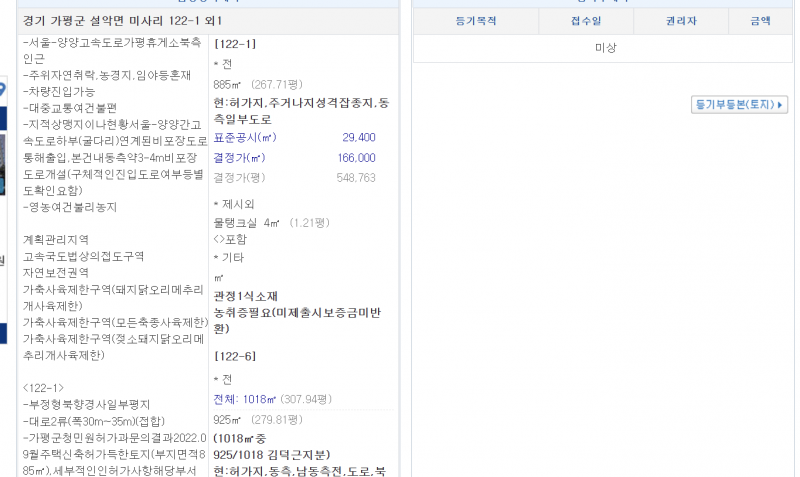Click the 자연보전권역 zoning text

click(x=56, y=272)
